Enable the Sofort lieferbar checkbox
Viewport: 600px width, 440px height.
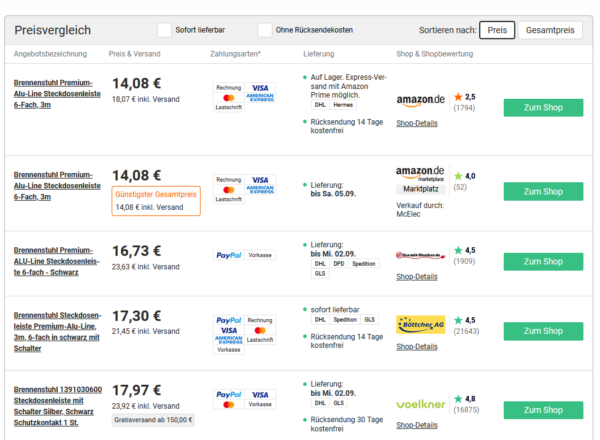tap(165, 30)
